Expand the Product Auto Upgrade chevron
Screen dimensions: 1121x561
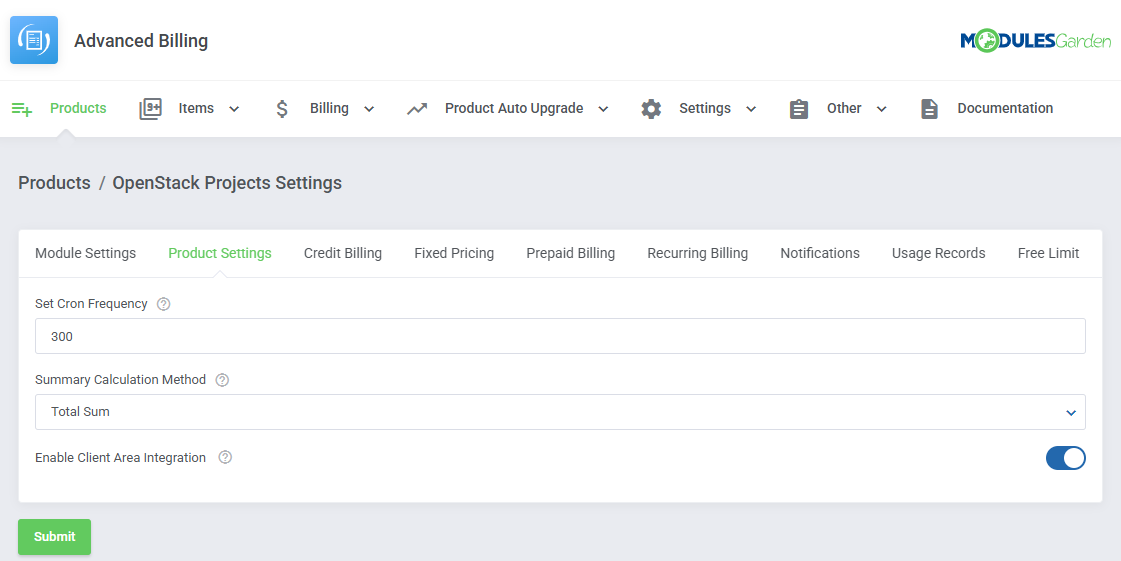point(603,109)
